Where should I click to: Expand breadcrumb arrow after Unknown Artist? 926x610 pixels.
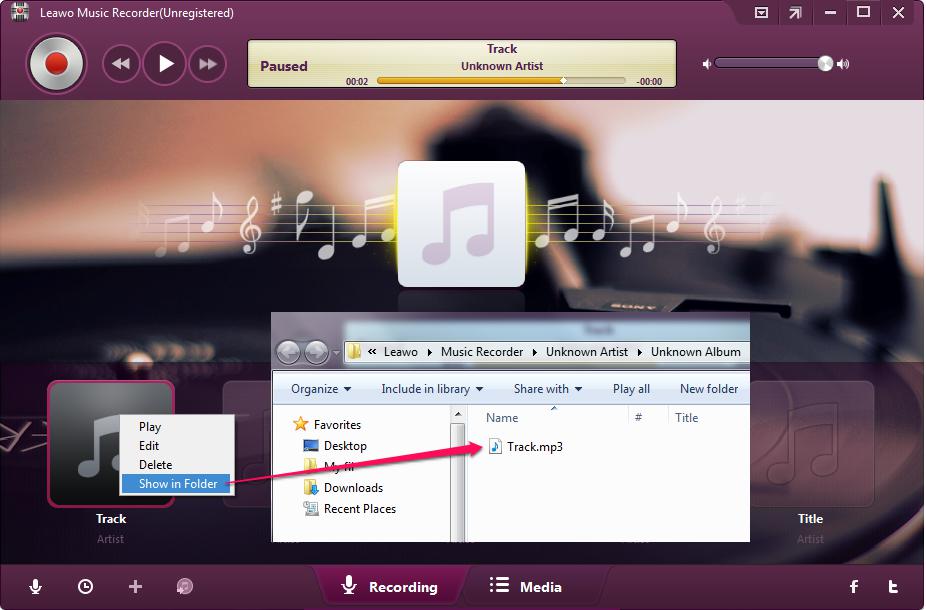pyautogui.click(x=640, y=353)
